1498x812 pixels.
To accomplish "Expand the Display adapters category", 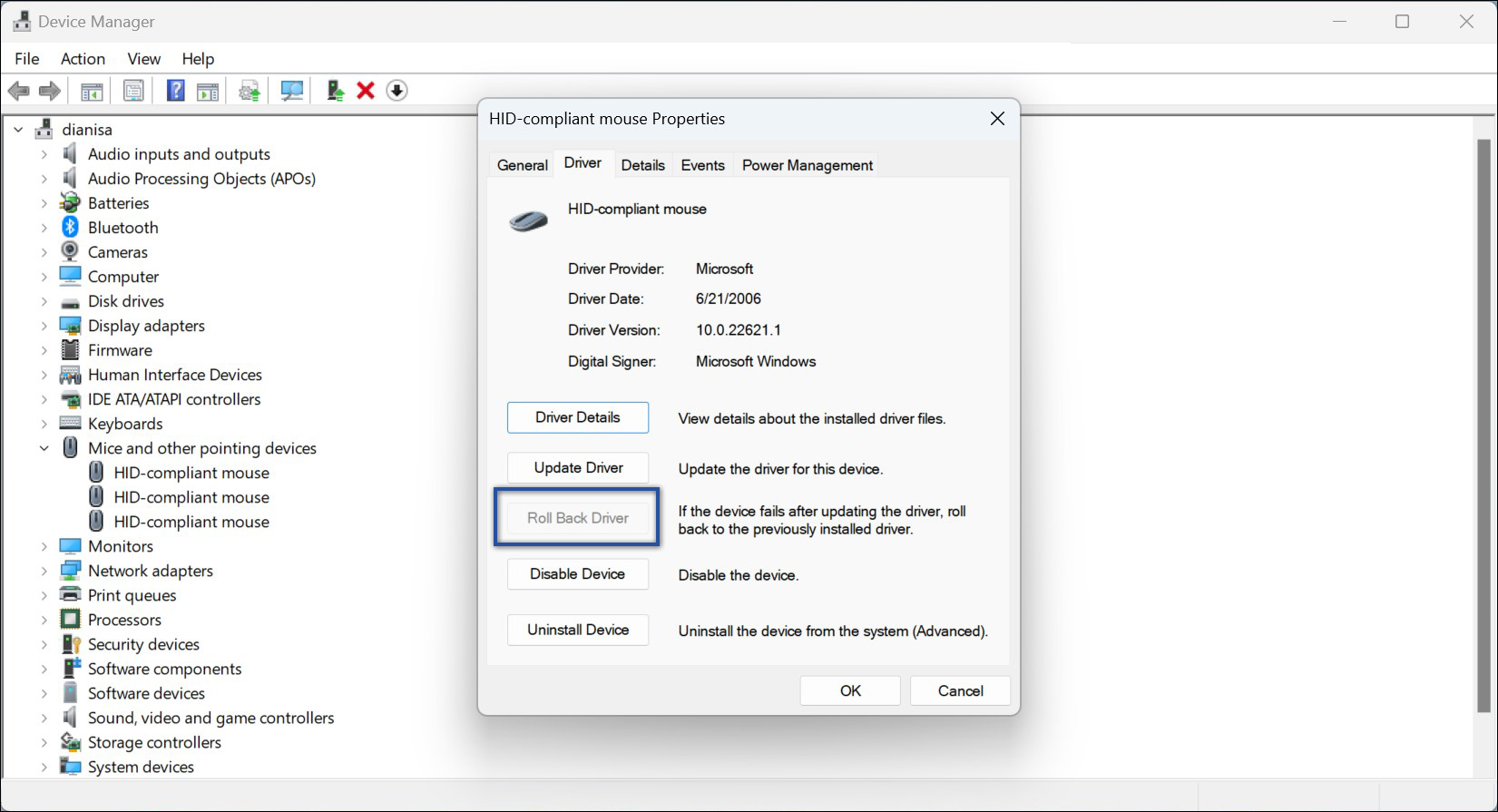I will coord(44,326).
